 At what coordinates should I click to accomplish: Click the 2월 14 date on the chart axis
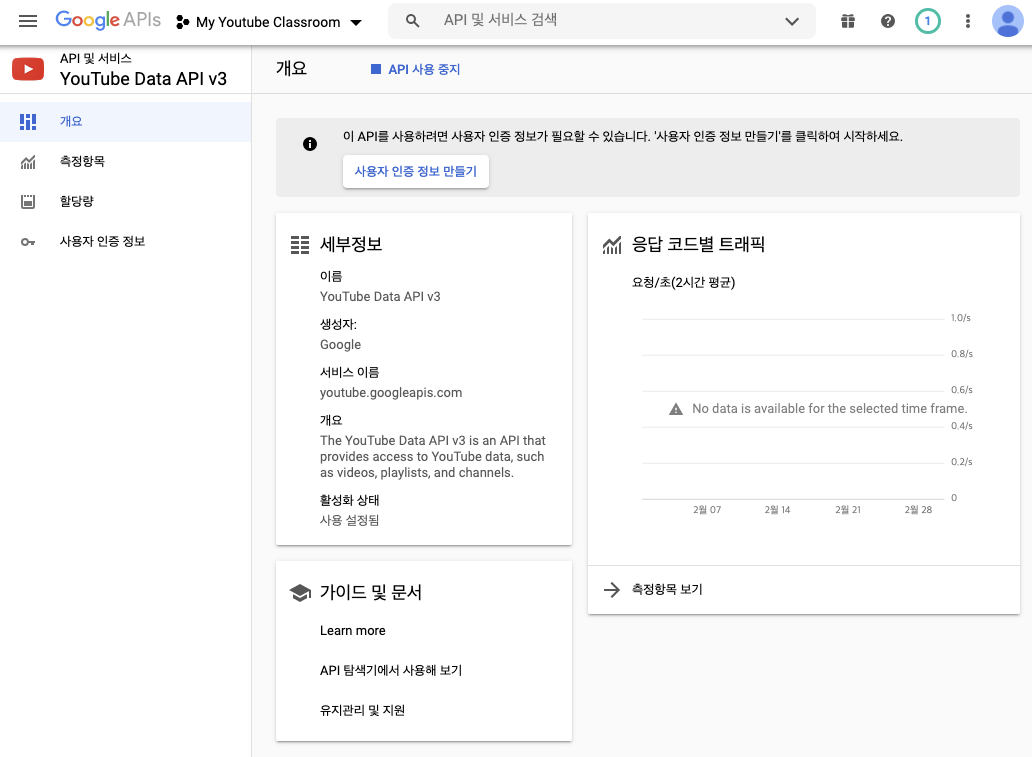pyautogui.click(x=777, y=509)
